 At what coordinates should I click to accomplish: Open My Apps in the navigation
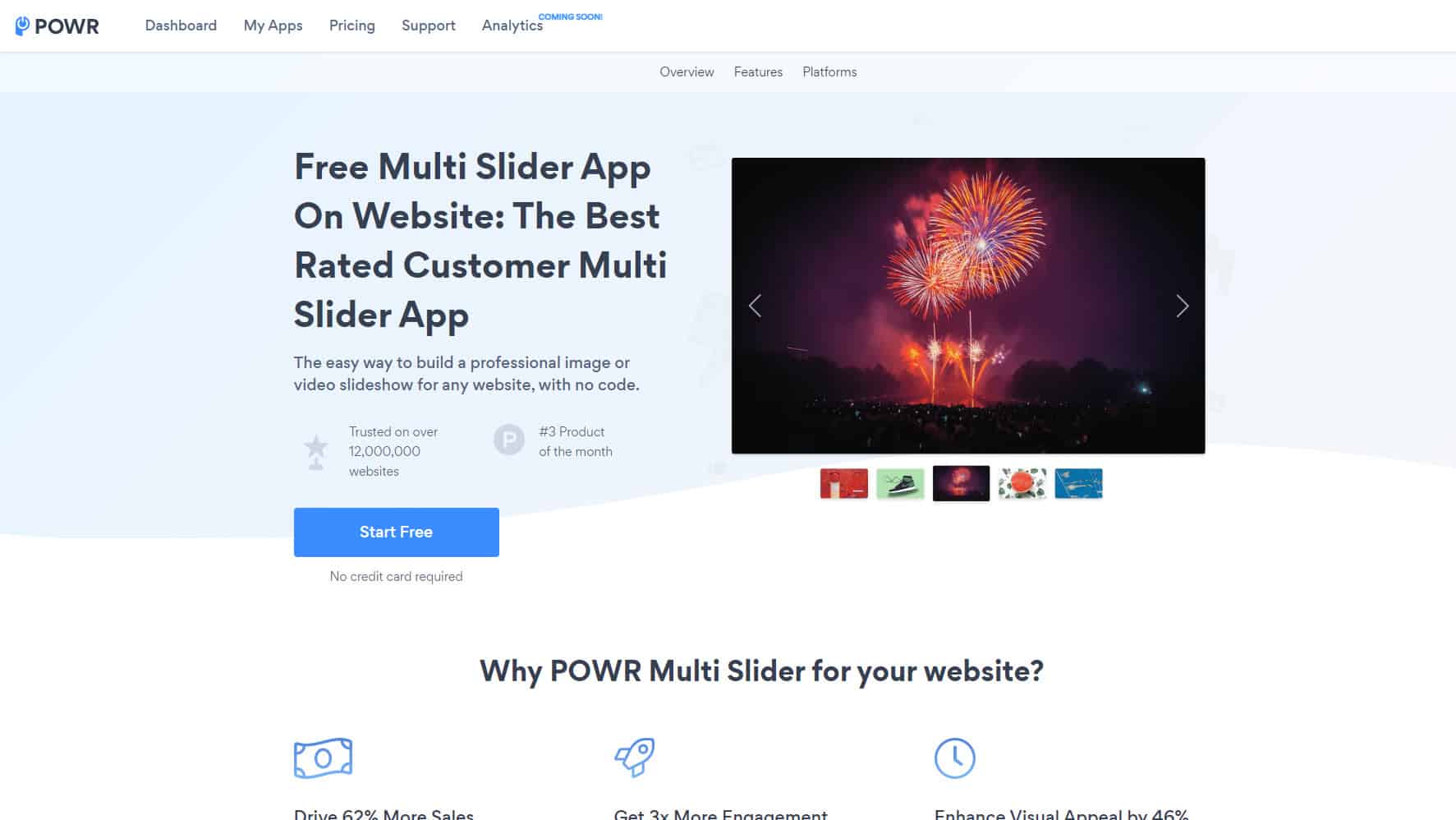click(x=273, y=25)
